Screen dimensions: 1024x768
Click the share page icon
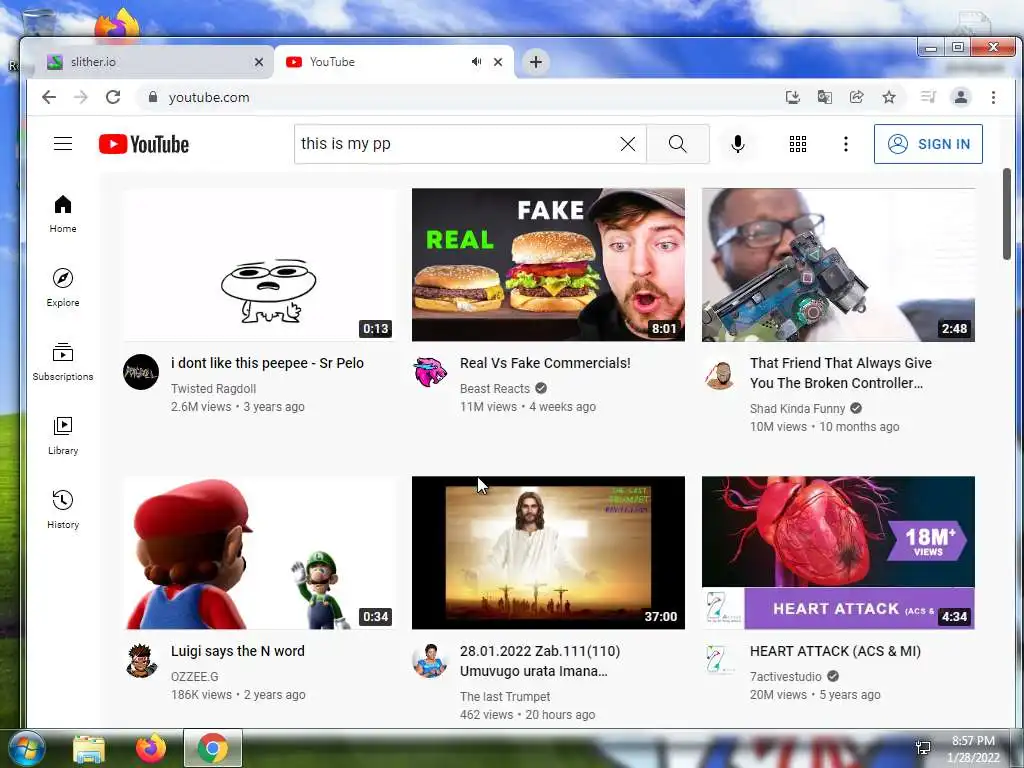point(856,97)
